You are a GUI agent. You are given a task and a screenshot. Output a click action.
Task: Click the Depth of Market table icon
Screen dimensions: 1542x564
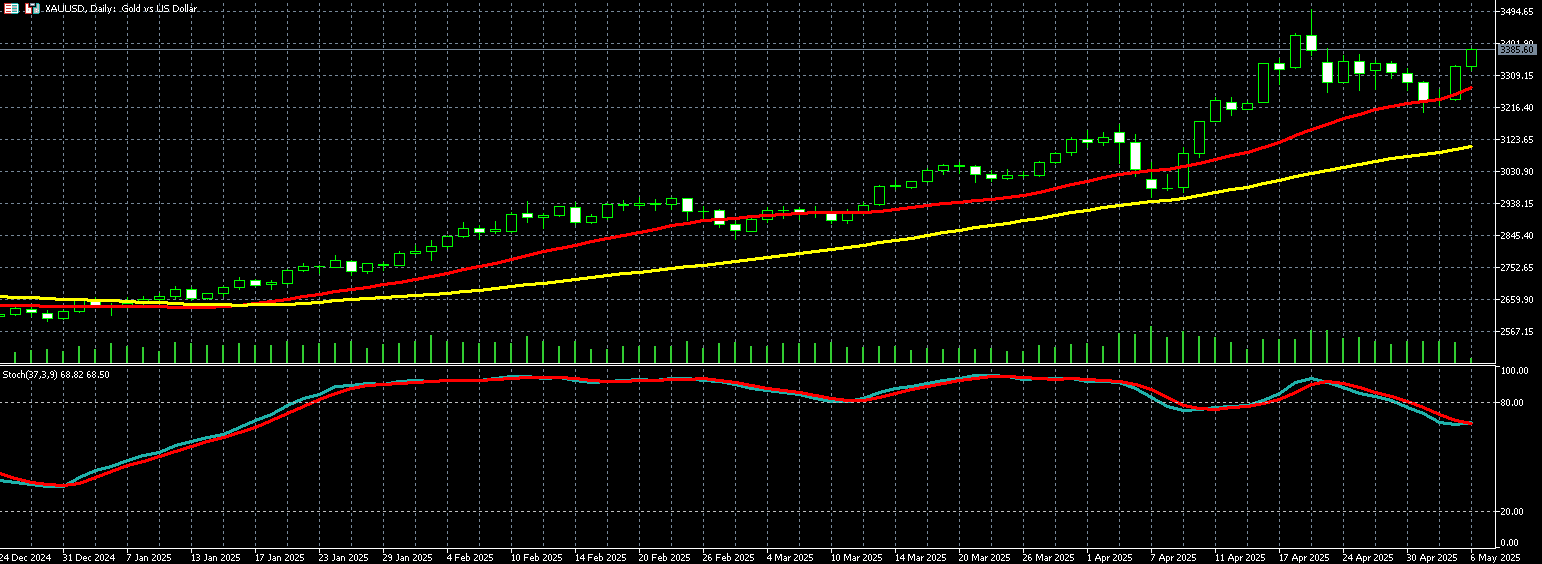[x=12, y=8]
